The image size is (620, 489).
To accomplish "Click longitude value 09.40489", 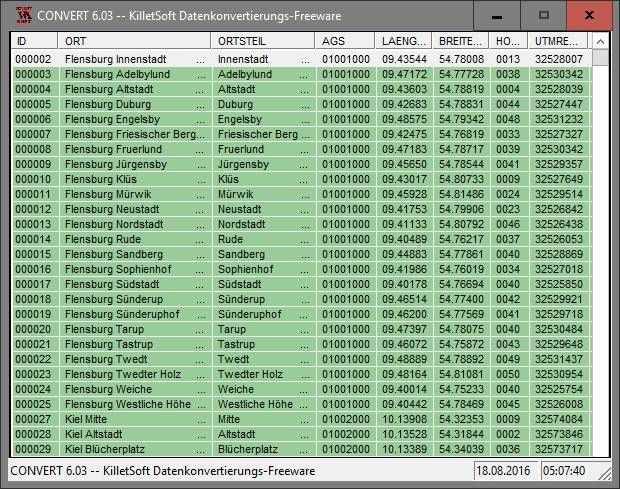I will [x=404, y=240].
